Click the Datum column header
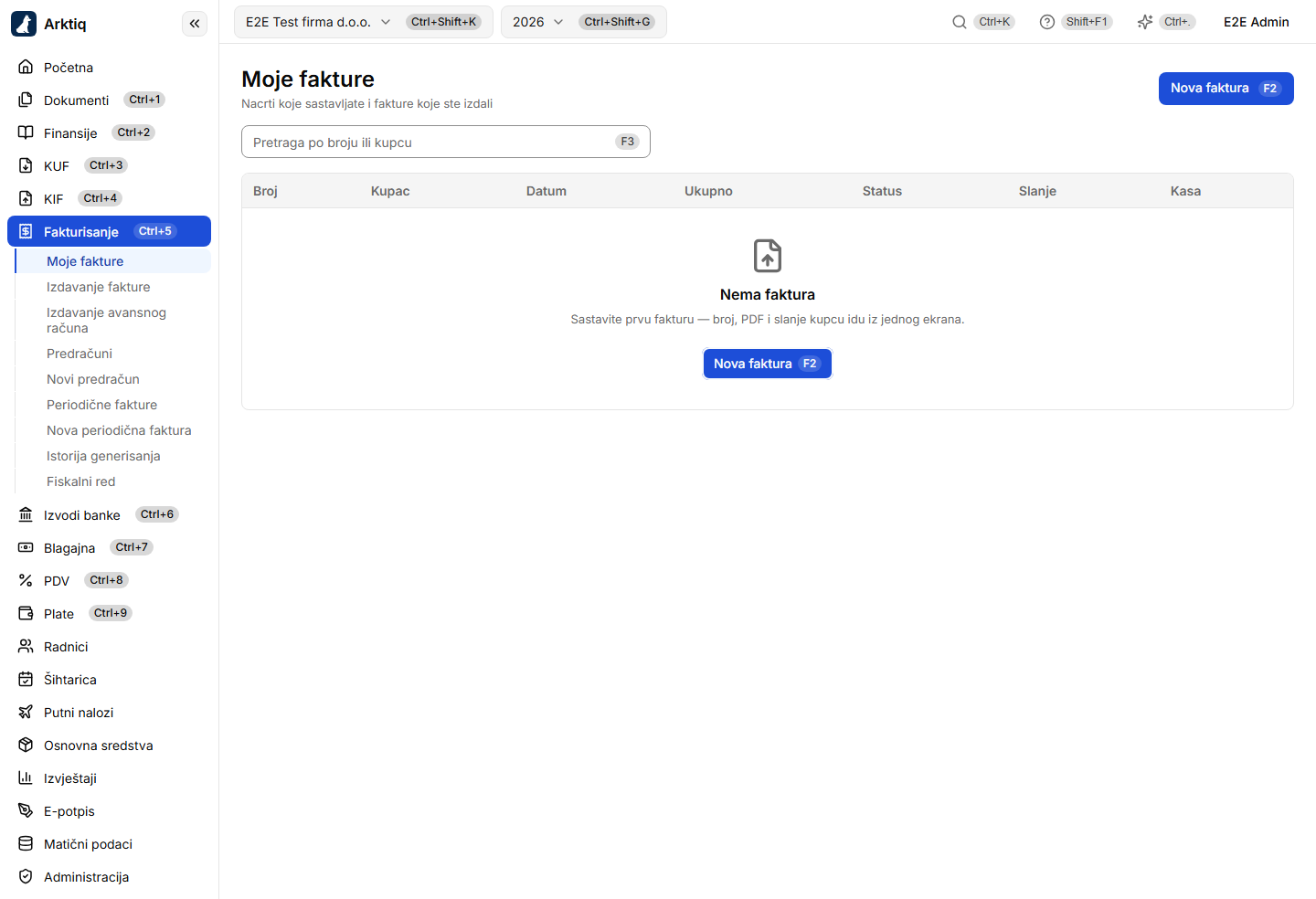The height and width of the screenshot is (899, 1316). coord(547,191)
